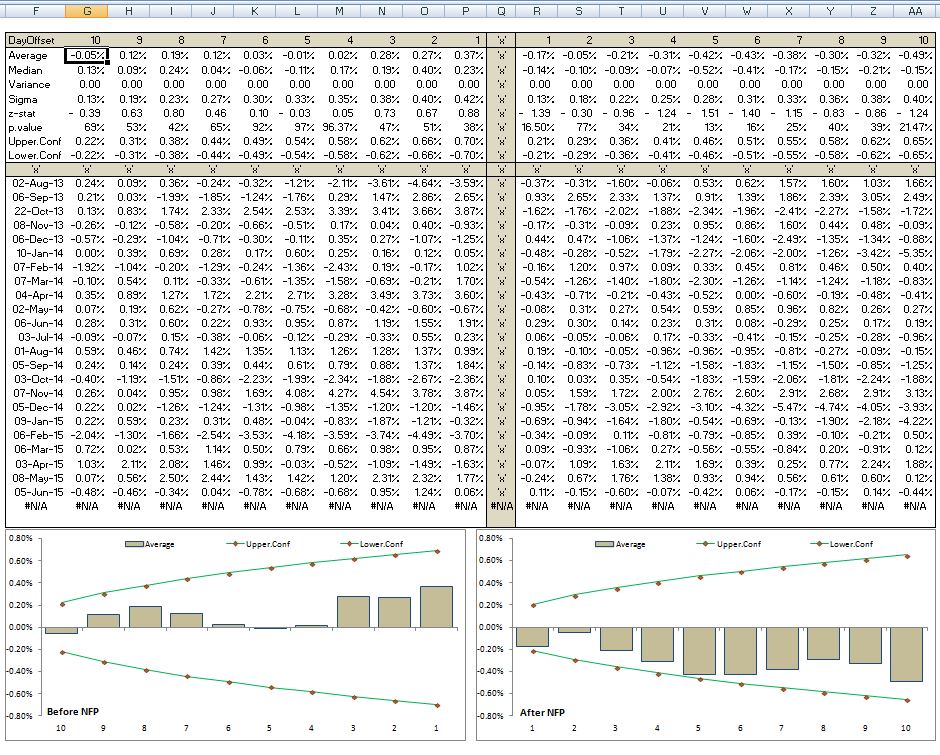Select the column Q header

(501, 12)
